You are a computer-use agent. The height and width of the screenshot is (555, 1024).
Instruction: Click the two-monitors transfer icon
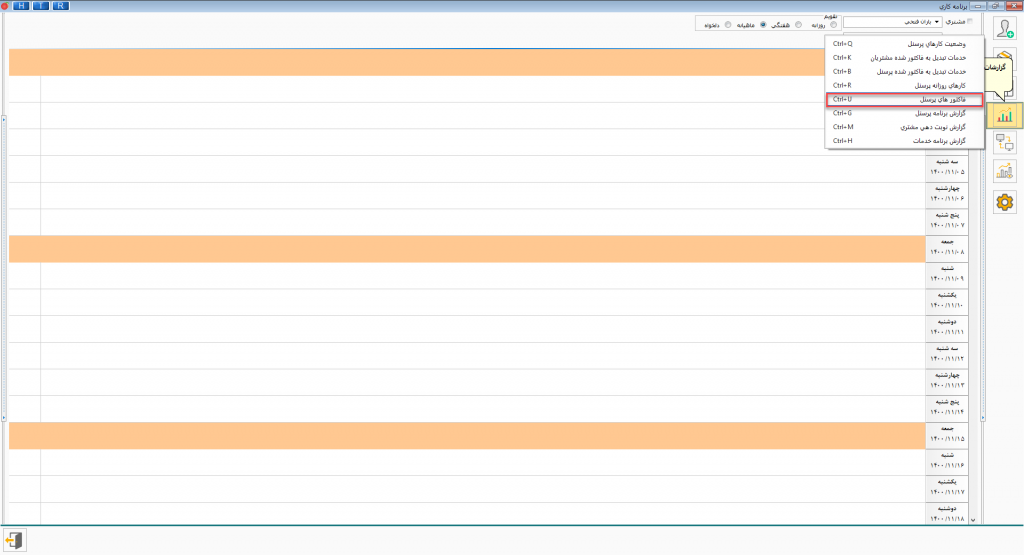pos(1004,142)
